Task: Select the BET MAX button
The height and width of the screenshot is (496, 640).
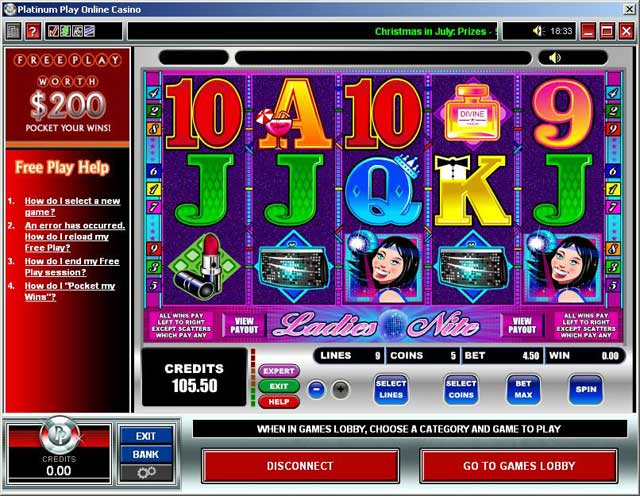Action: point(523,389)
